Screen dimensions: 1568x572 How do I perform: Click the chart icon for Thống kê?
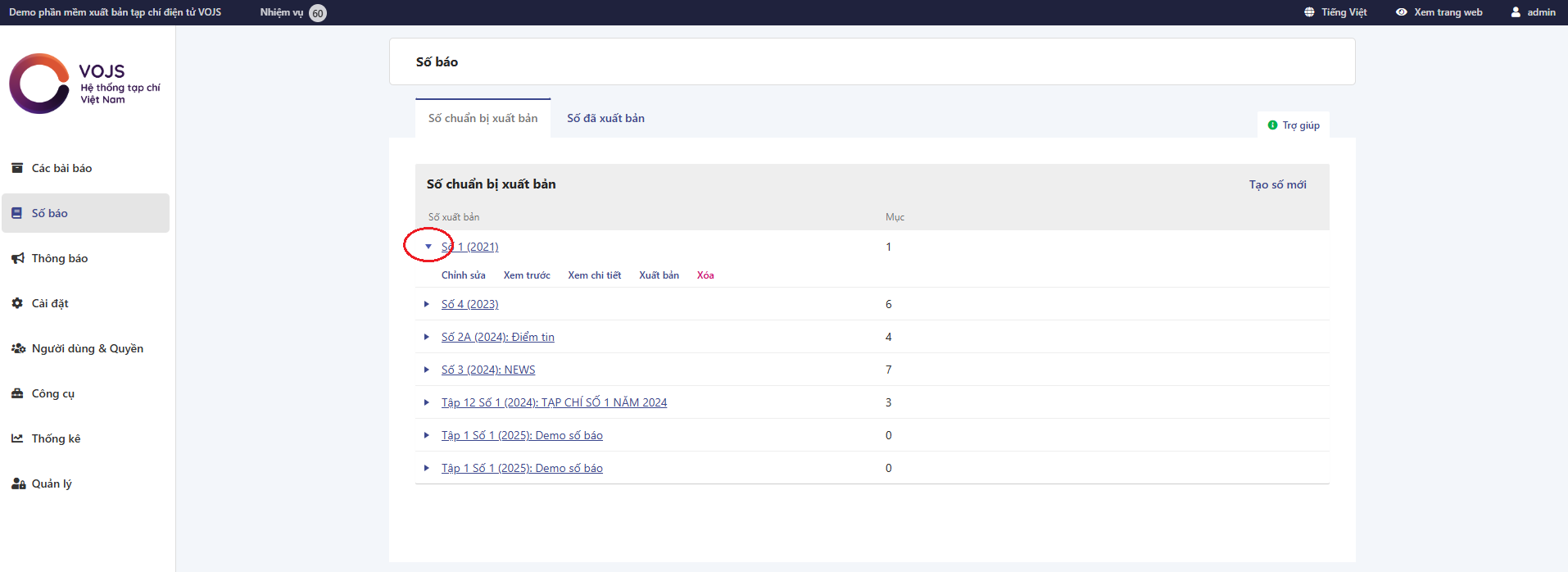(x=17, y=438)
